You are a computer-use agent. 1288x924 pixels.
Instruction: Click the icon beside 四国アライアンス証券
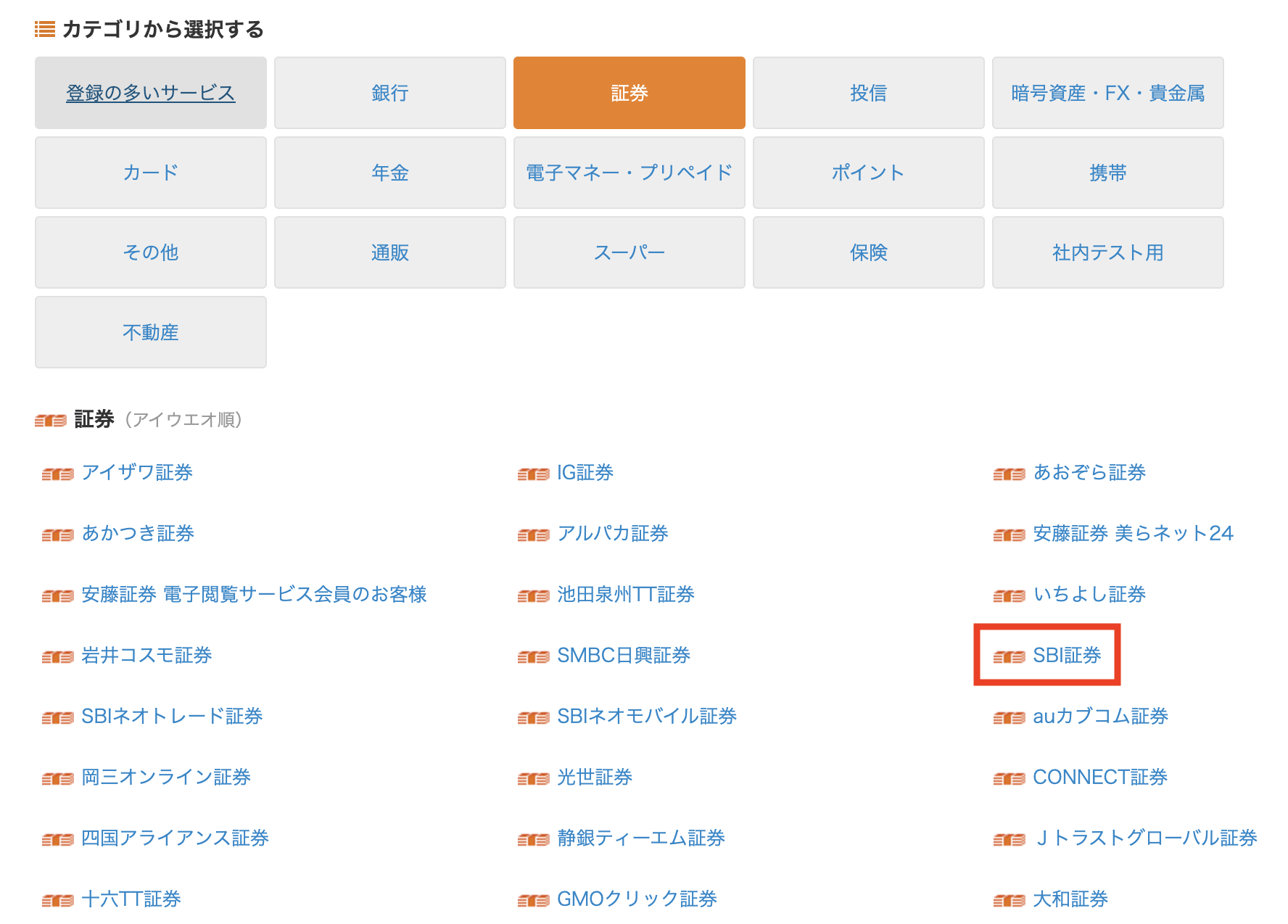point(58,840)
